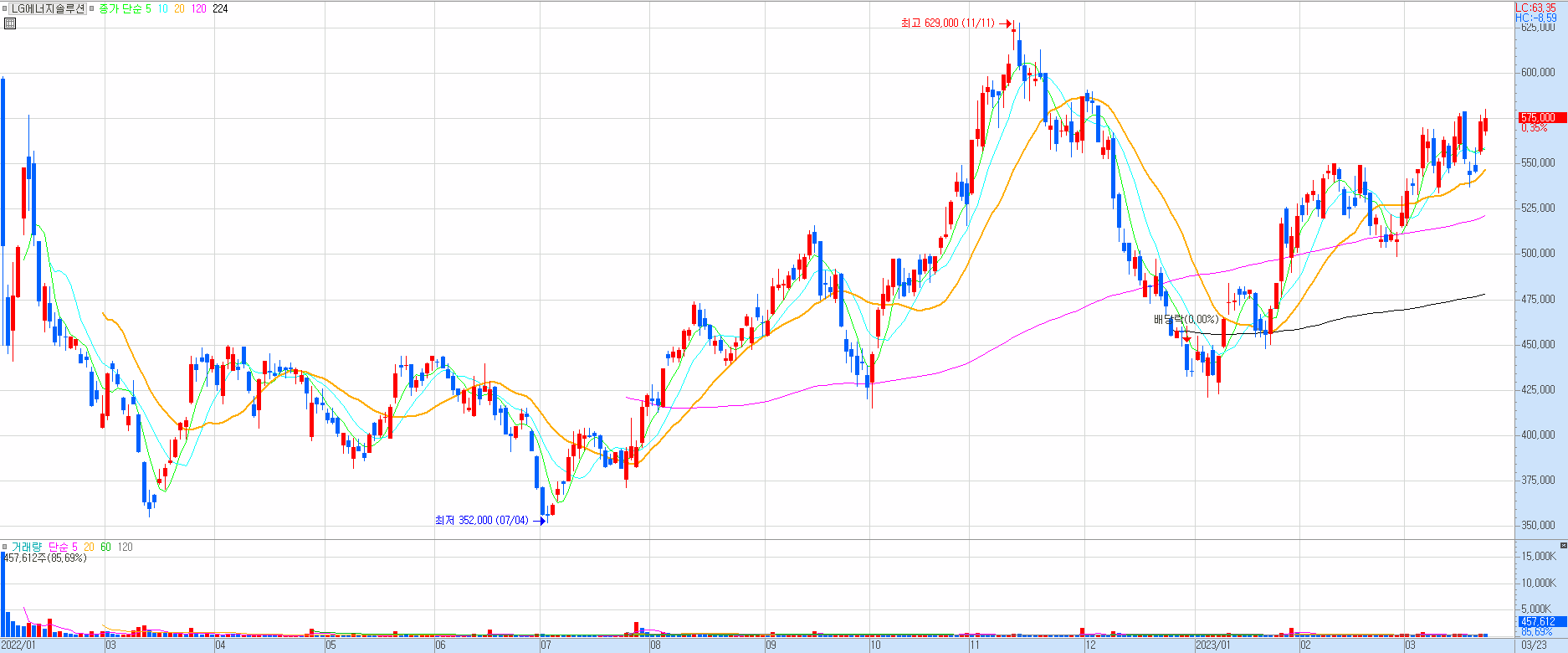Click the 550,000 price axis label
Screen dimensions: 1568x653
(x=1538, y=162)
